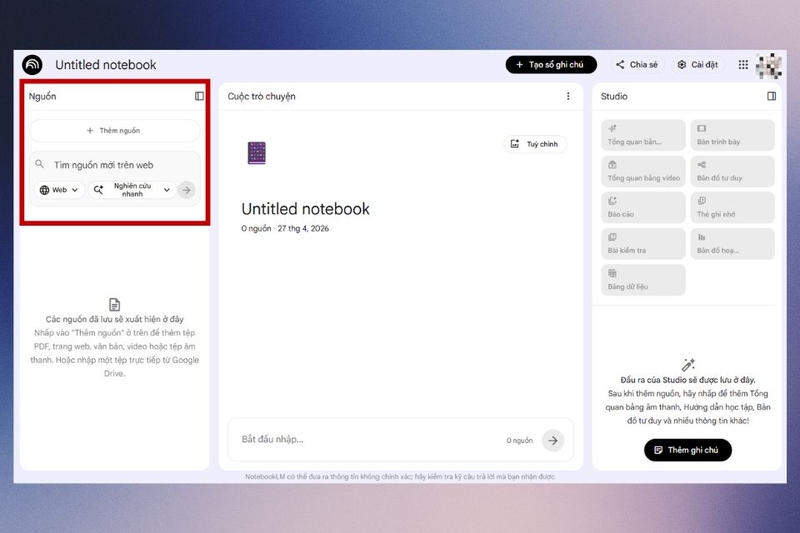Click the Untitled notebook title in header

pyautogui.click(x=106, y=65)
